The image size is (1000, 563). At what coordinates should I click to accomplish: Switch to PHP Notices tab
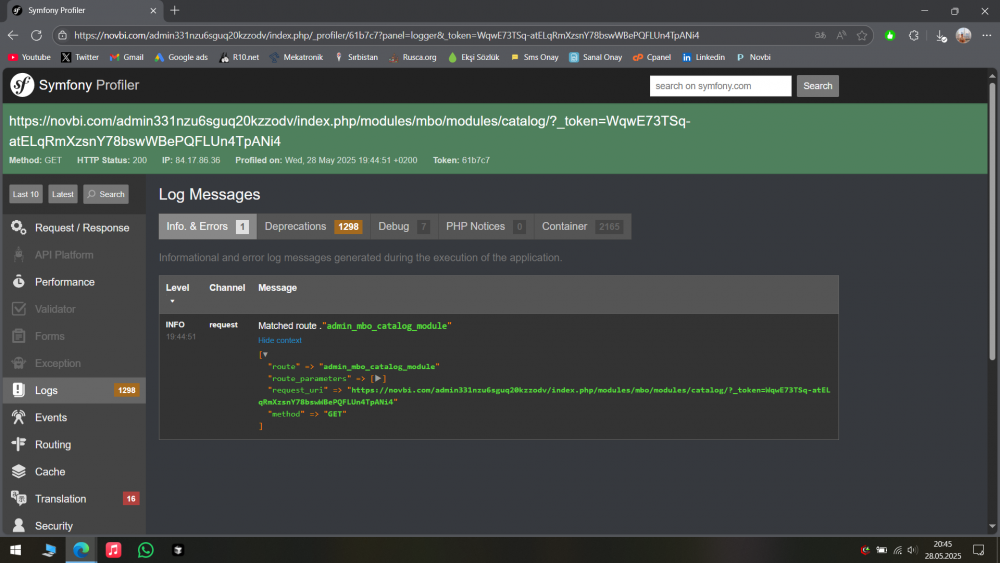pyautogui.click(x=485, y=226)
